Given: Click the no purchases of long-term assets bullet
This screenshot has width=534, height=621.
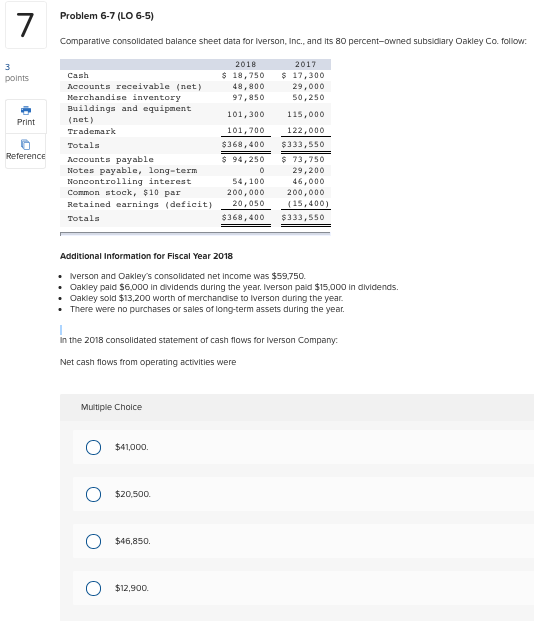Looking at the screenshot, I should pos(207,309).
